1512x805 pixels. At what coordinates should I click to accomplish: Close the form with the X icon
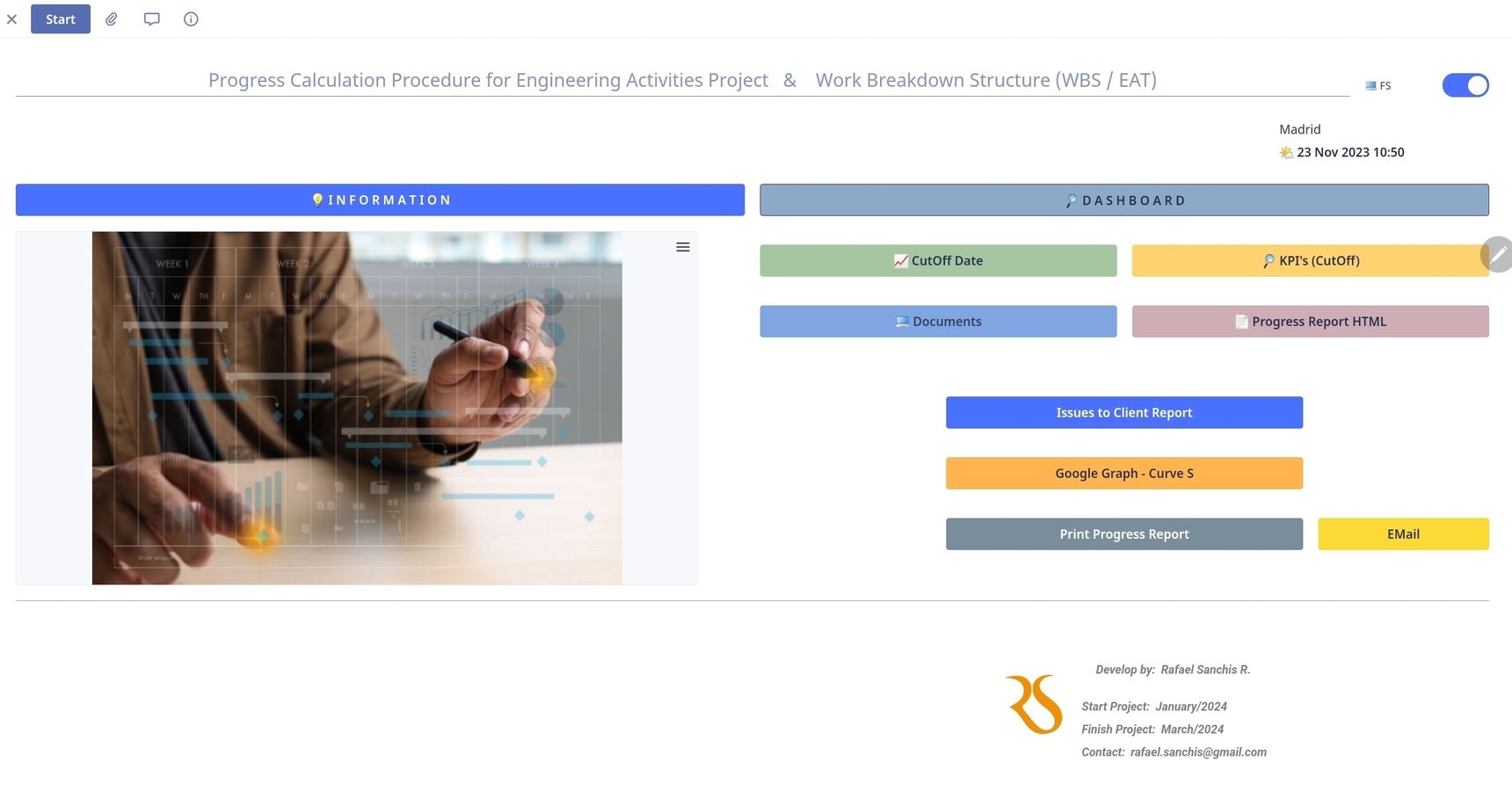(11, 19)
